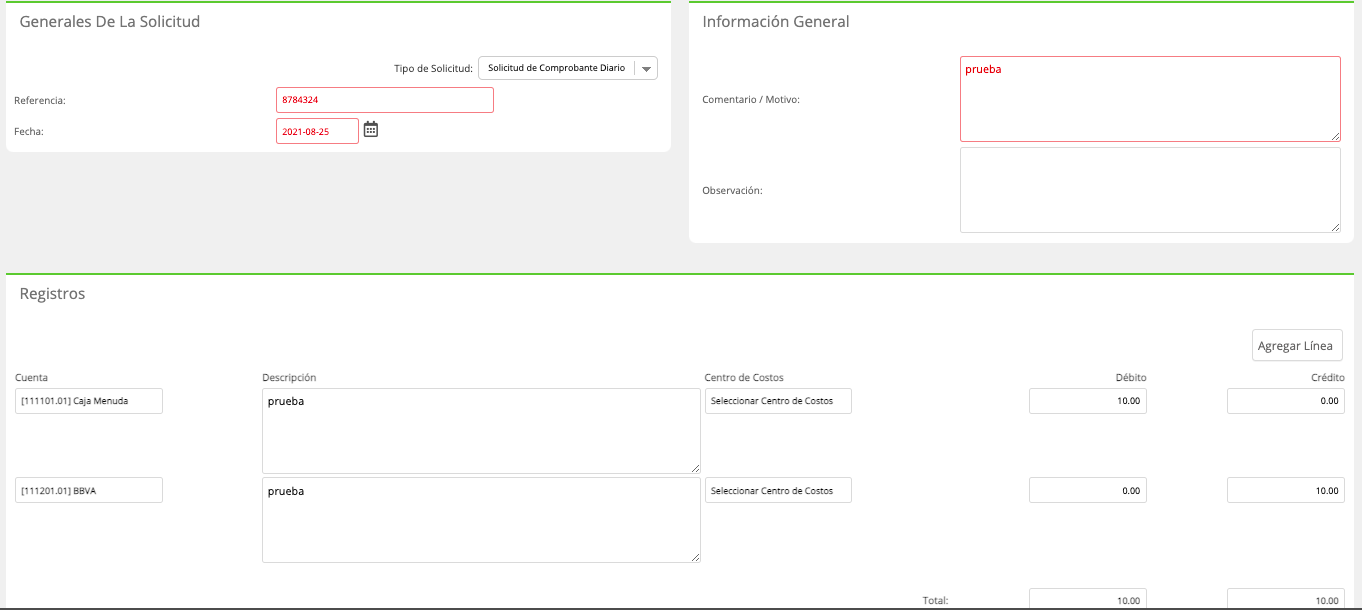Click the Total debit field

(x=1088, y=599)
